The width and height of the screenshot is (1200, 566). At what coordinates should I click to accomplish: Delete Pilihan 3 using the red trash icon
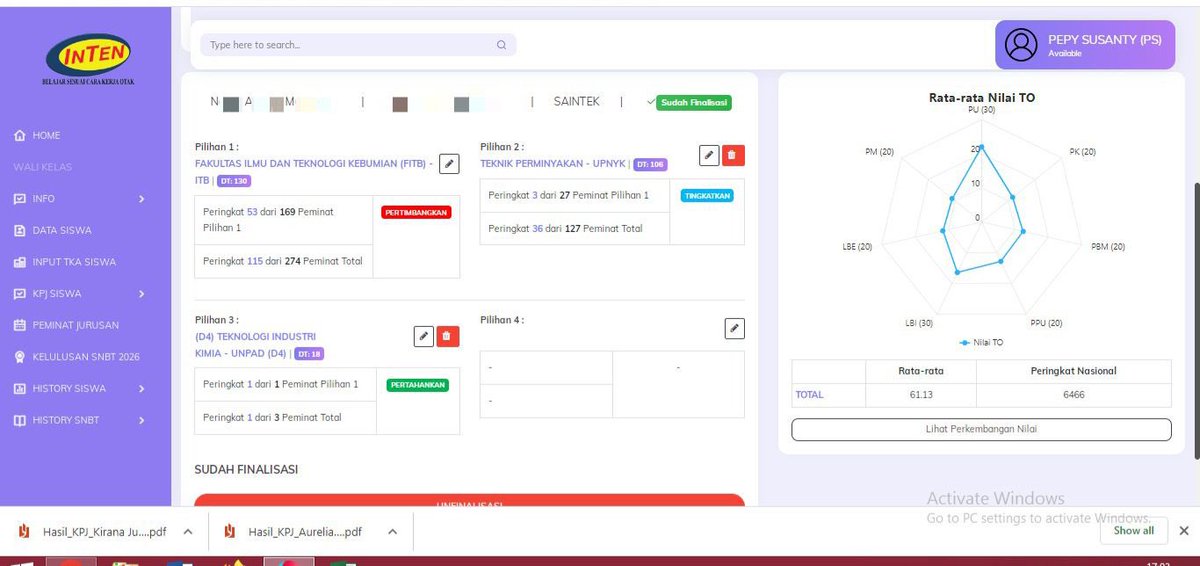pyautogui.click(x=448, y=336)
